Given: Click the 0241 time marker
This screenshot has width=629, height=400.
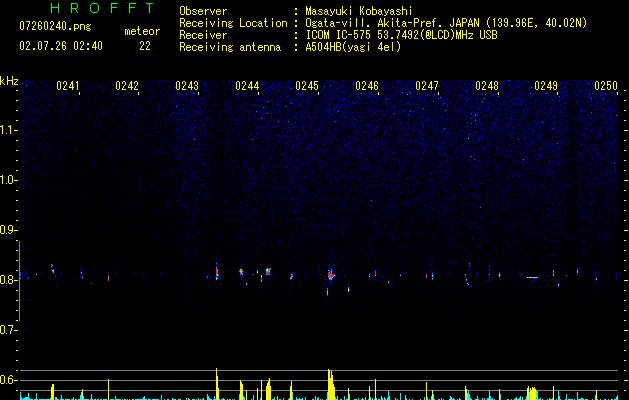Looking at the screenshot, I should [68, 85].
